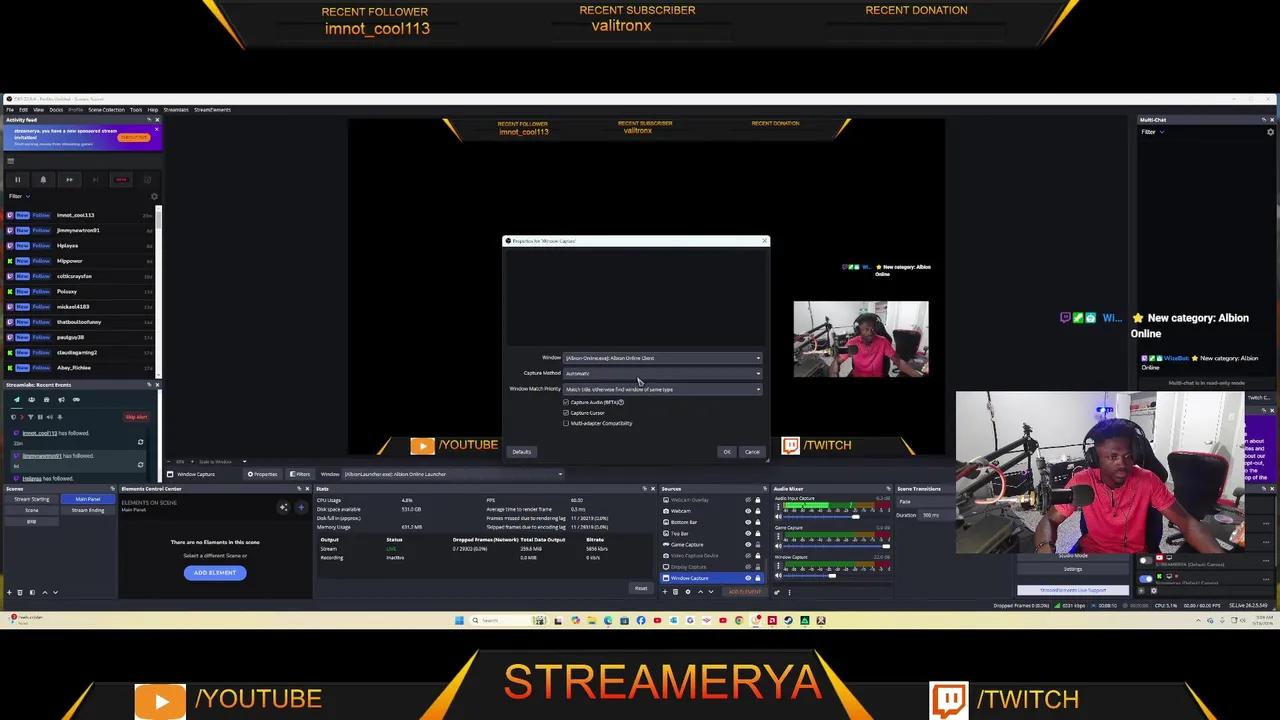Viewport: 1280px width, 720px height.
Task: Click the bell icon in Activity Feed
Action: coord(43,180)
